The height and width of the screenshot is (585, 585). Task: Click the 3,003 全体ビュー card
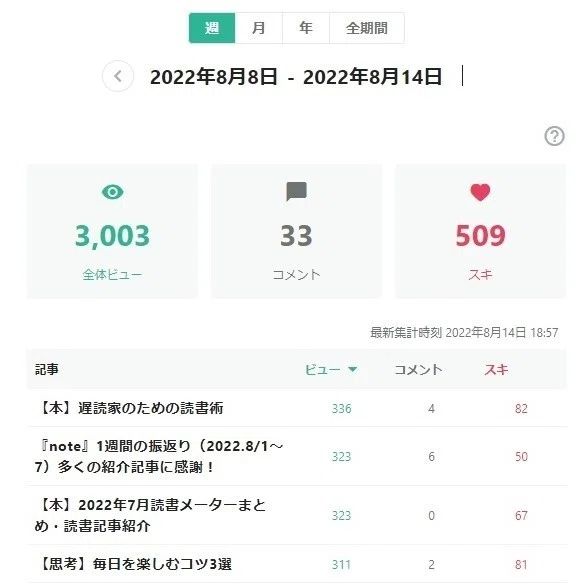[x=112, y=231]
